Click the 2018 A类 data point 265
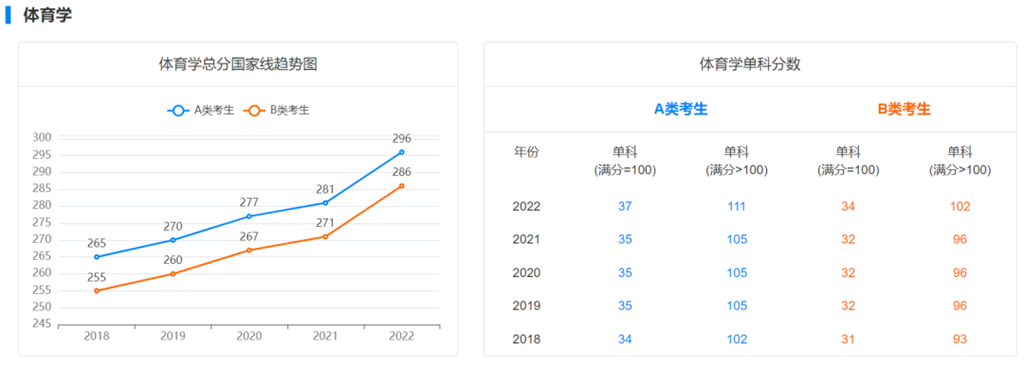1024x365 pixels. pos(97,257)
